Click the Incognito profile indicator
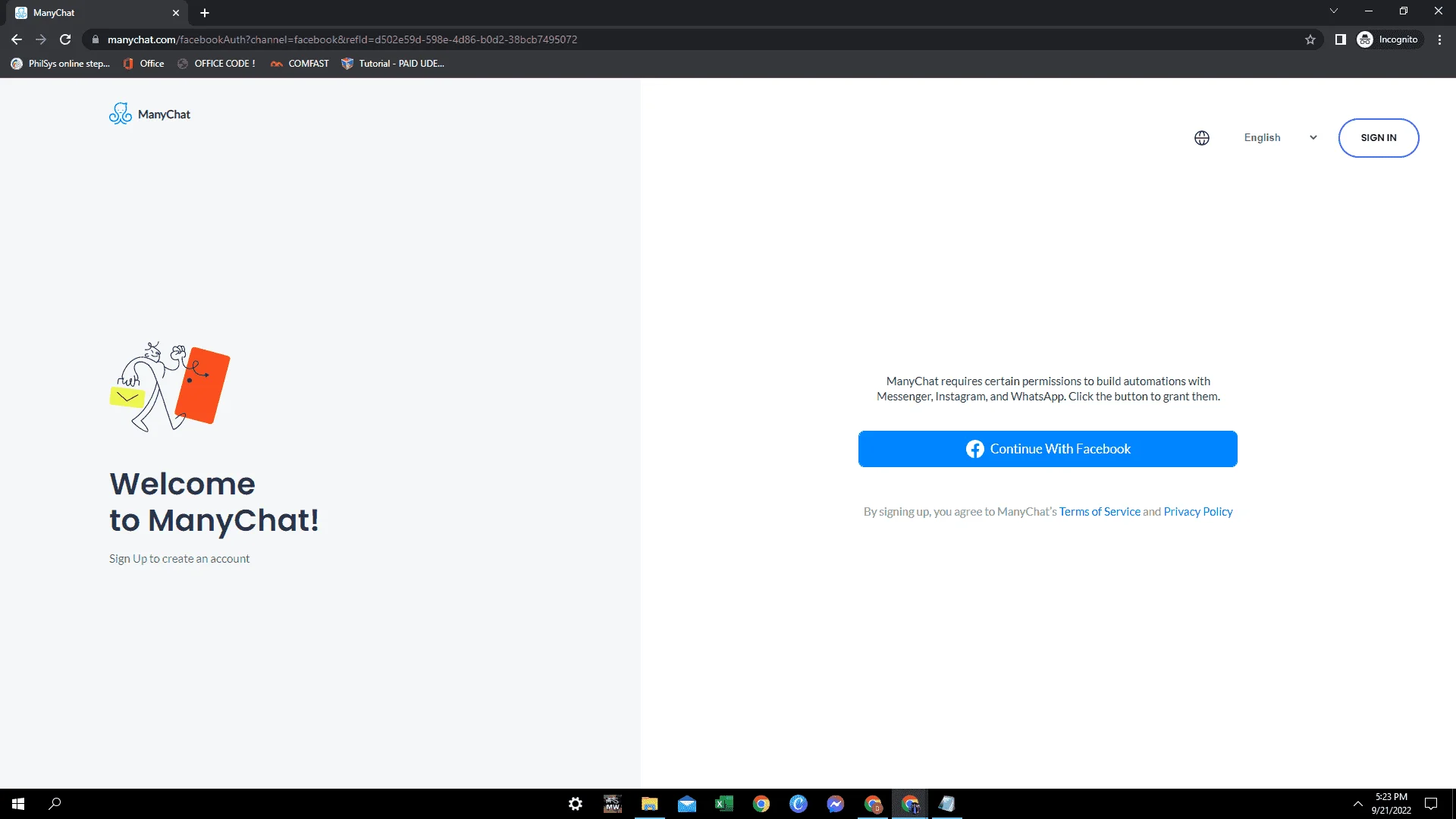 pos(1389,39)
